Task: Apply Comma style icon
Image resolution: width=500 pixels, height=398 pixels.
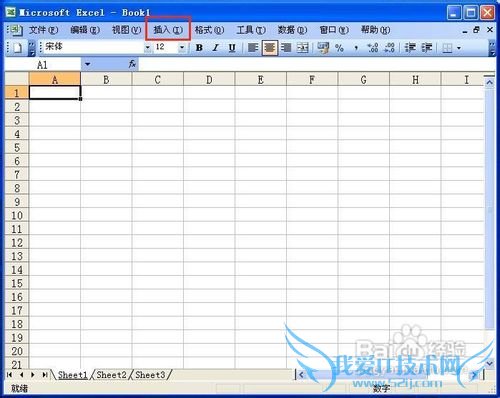Action: [x=356, y=48]
